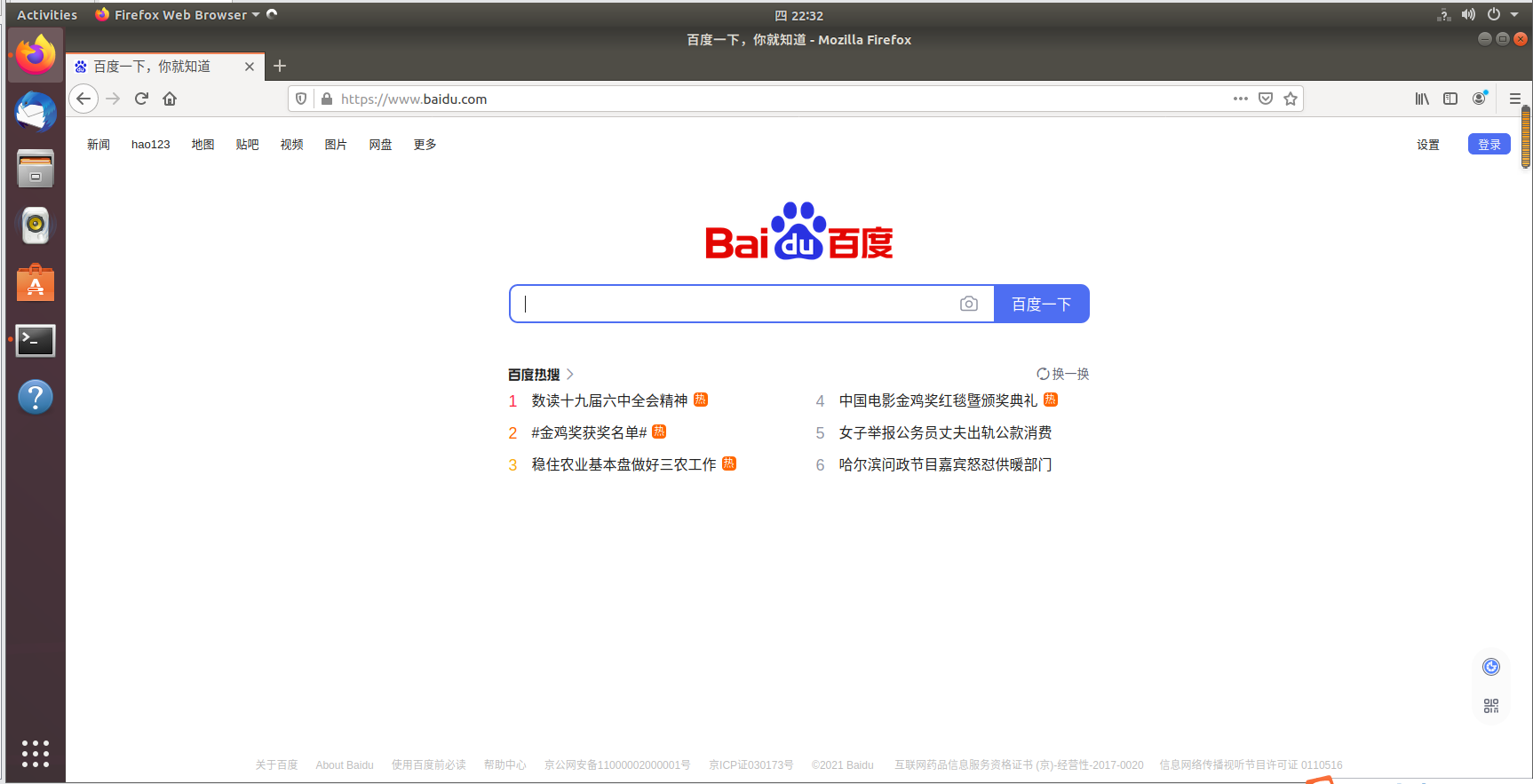Open 帮助中心 footer link

point(504,764)
